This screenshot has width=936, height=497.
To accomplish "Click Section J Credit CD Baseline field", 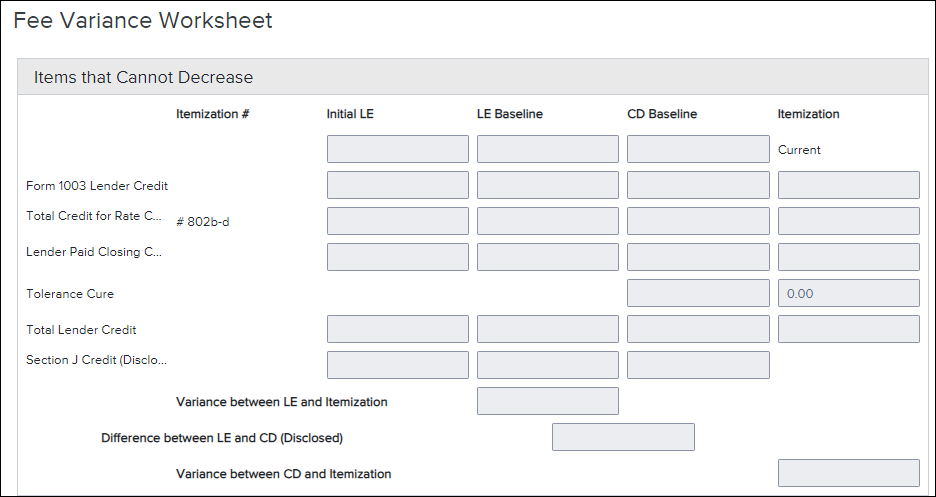I will pyautogui.click(x=698, y=365).
